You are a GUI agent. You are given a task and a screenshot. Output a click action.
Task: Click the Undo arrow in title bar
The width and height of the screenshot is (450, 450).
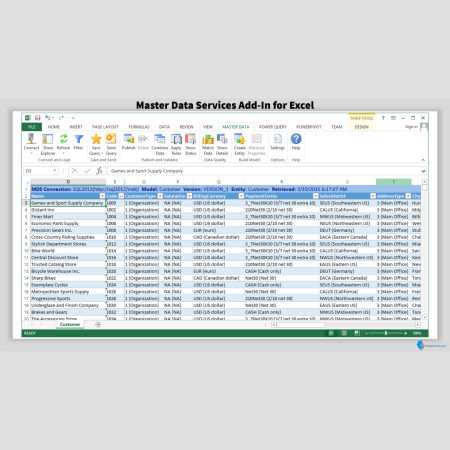click(x=48, y=118)
